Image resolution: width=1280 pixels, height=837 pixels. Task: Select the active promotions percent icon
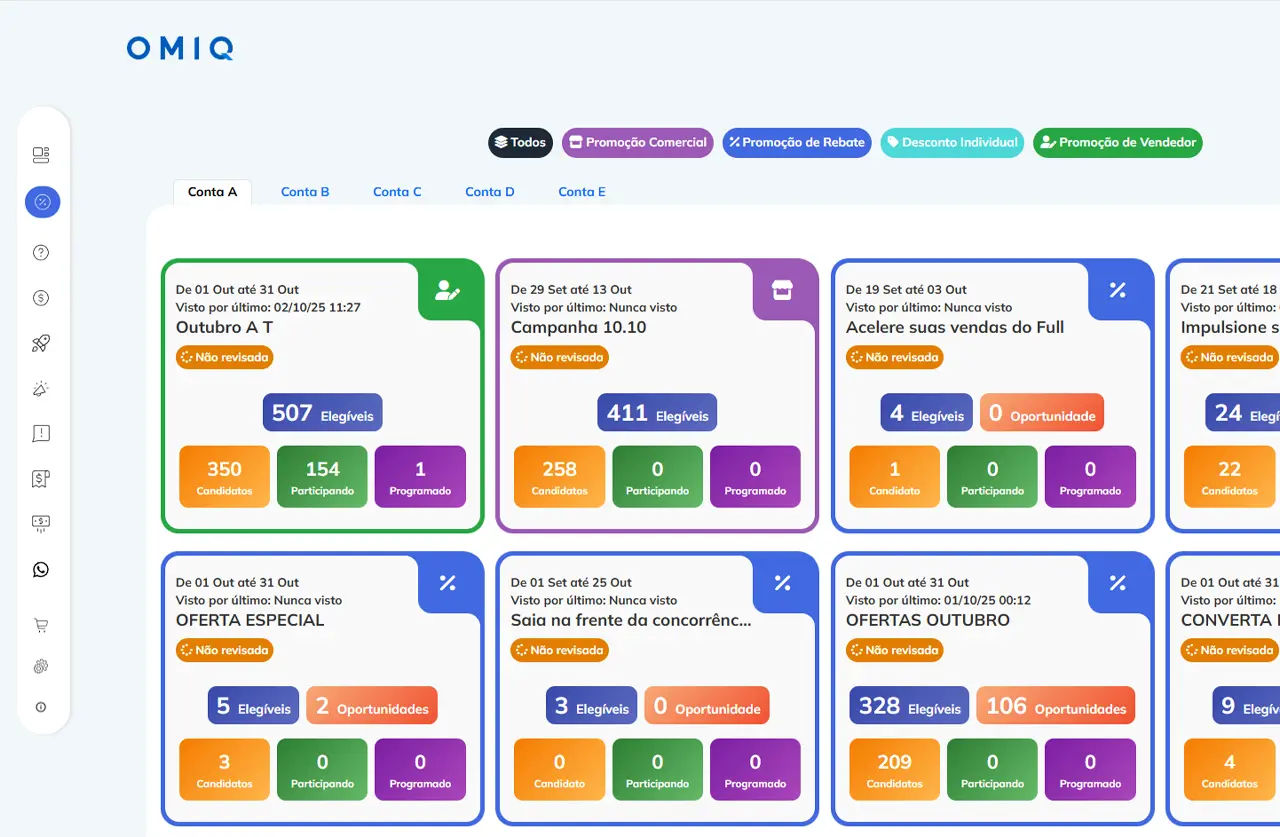(x=42, y=202)
